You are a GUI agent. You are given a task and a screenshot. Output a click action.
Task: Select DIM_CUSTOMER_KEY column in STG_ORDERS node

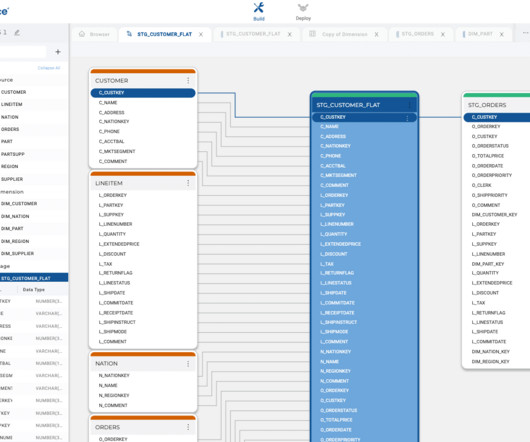(494, 215)
